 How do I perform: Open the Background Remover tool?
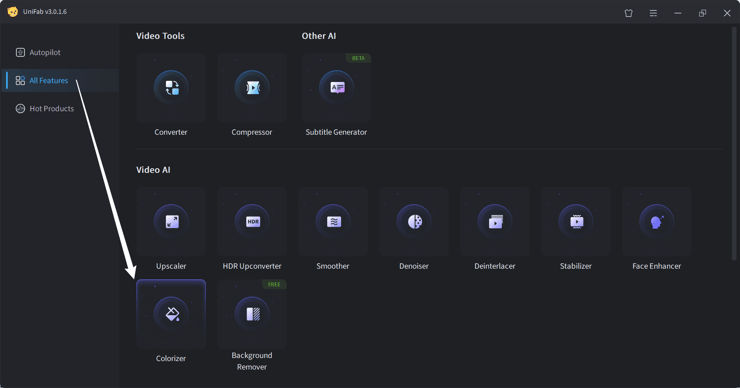click(252, 314)
